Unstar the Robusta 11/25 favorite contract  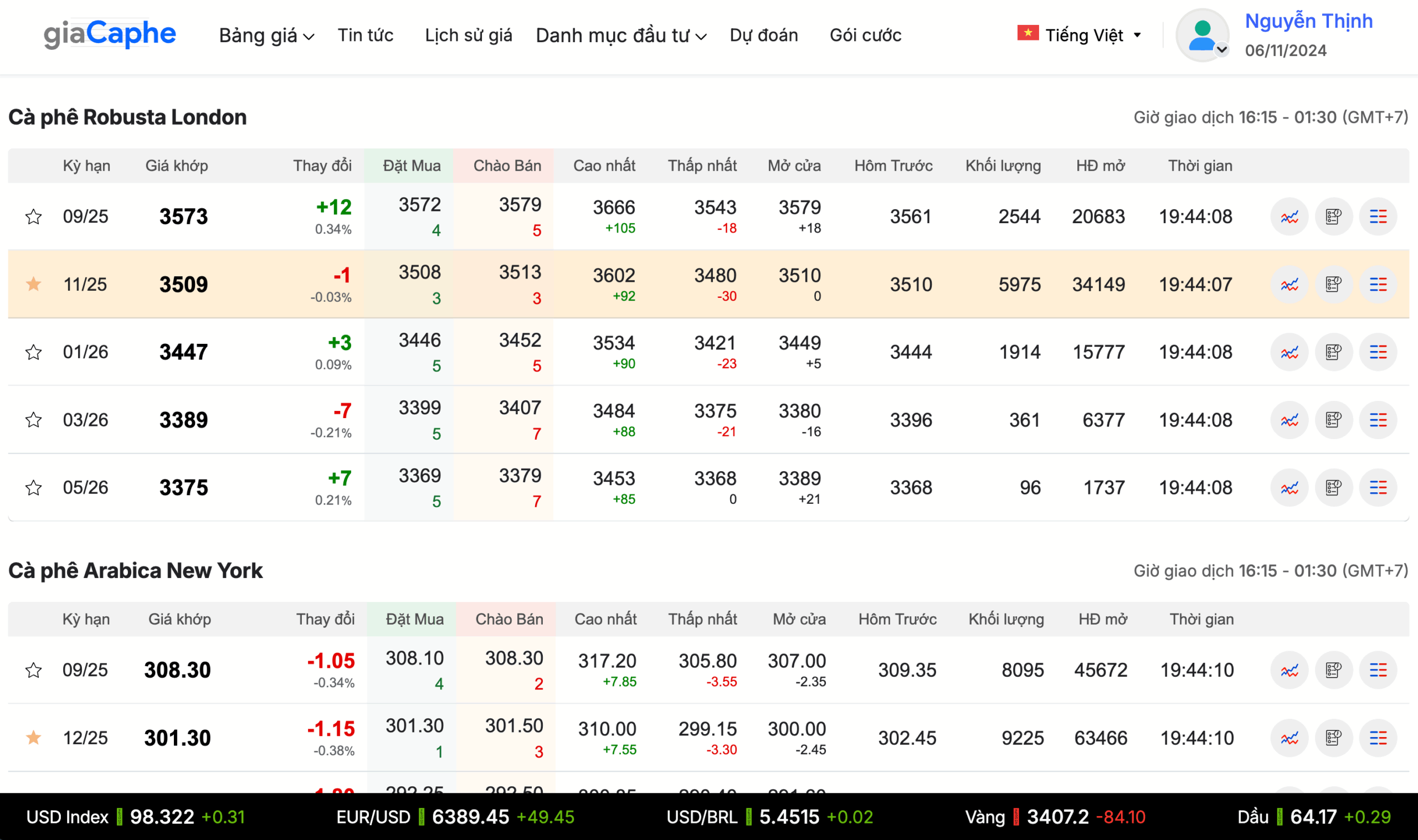(x=33, y=284)
